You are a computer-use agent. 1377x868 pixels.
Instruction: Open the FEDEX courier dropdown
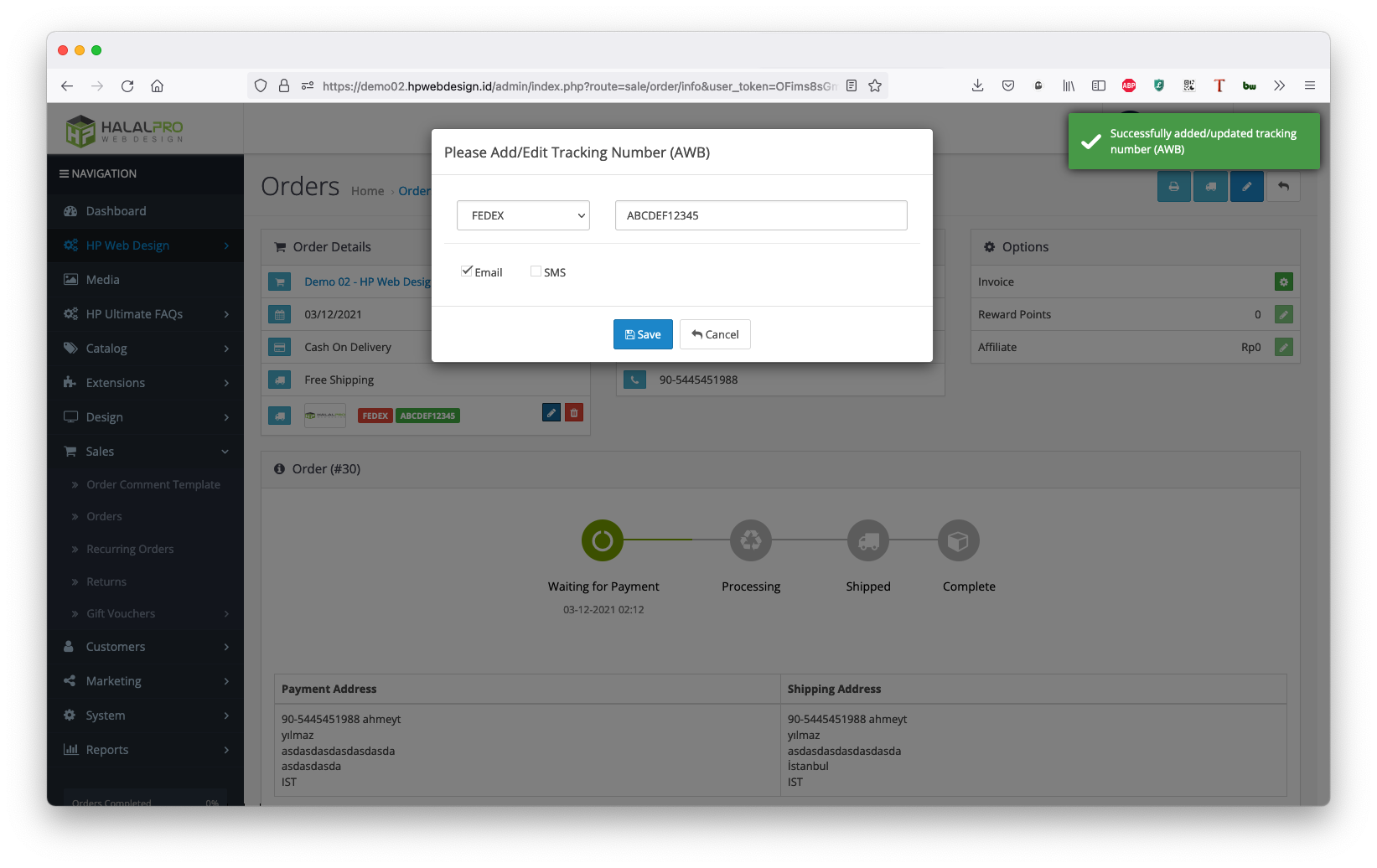(523, 215)
